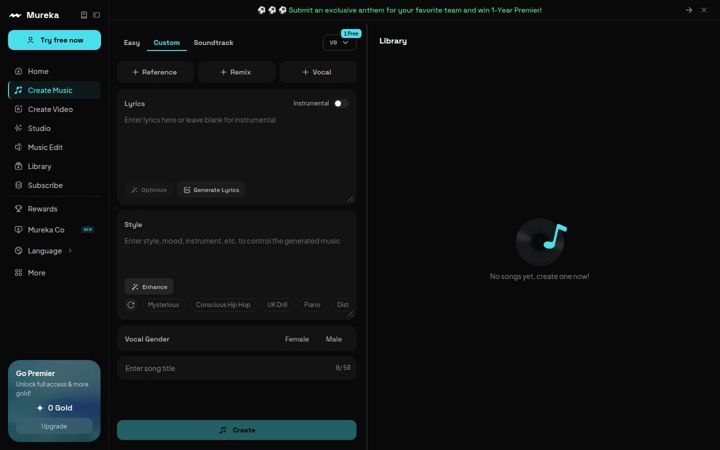Image resolution: width=720 pixels, height=450 pixels.
Task: Switch to the Custom tab
Action: click(167, 43)
